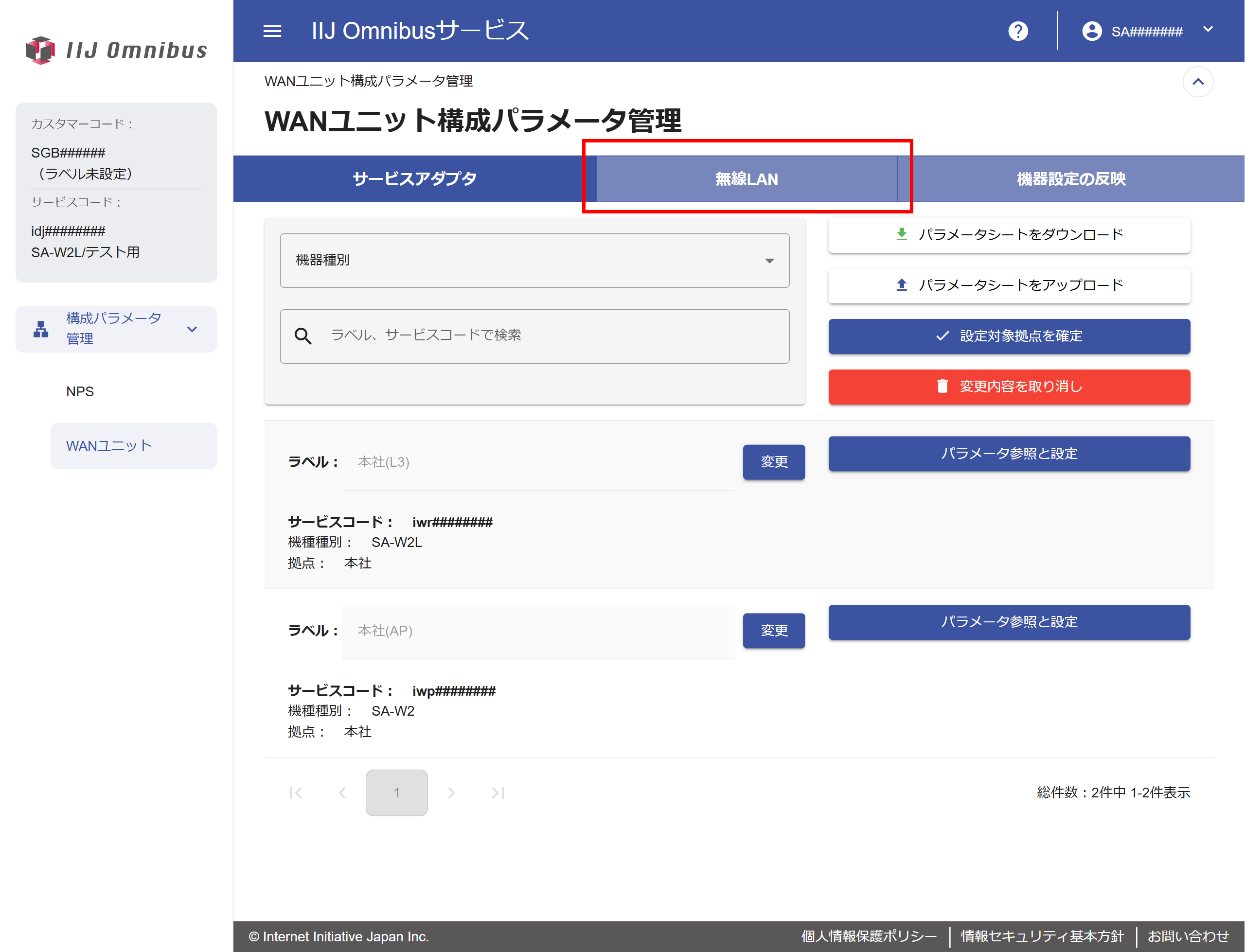This screenshot has width=1245, height=952.
Task: Click service code iwr######## text
Action: pyautogui.click(x=452, y=522)
